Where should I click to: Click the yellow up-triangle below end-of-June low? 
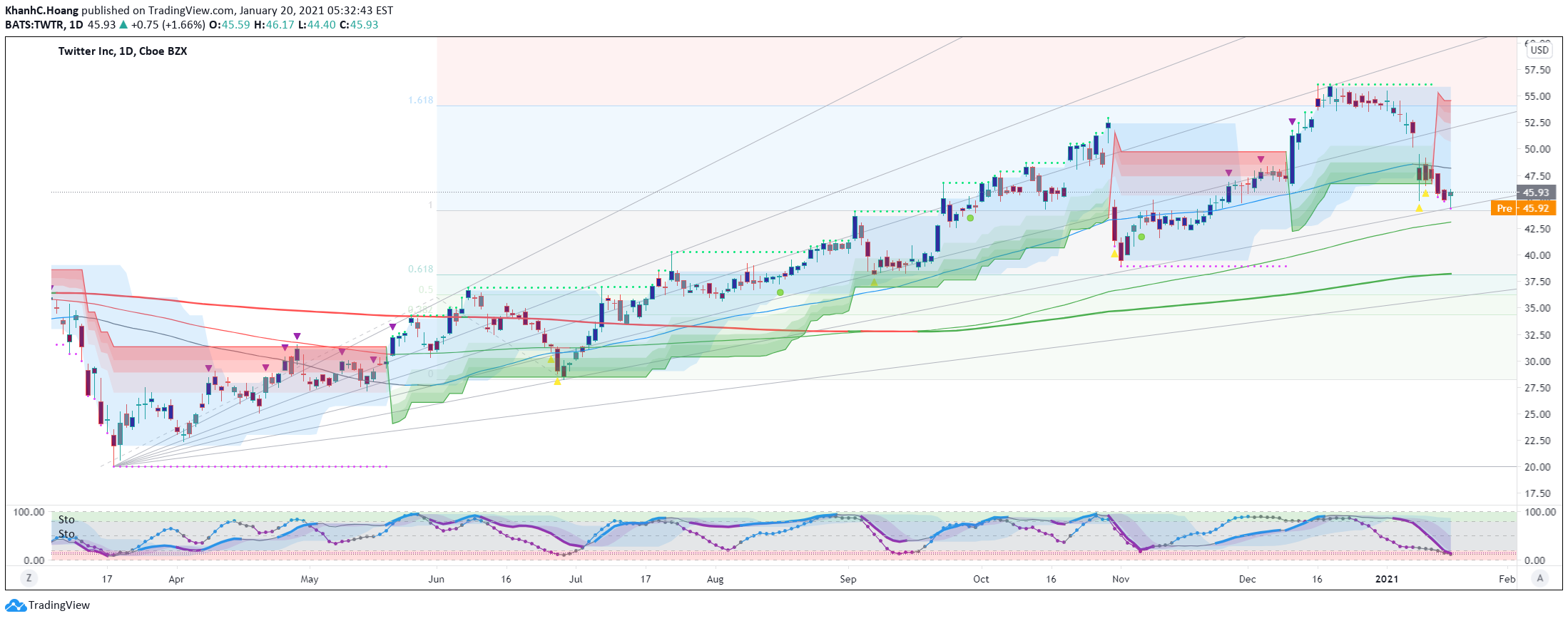[557, 381]
